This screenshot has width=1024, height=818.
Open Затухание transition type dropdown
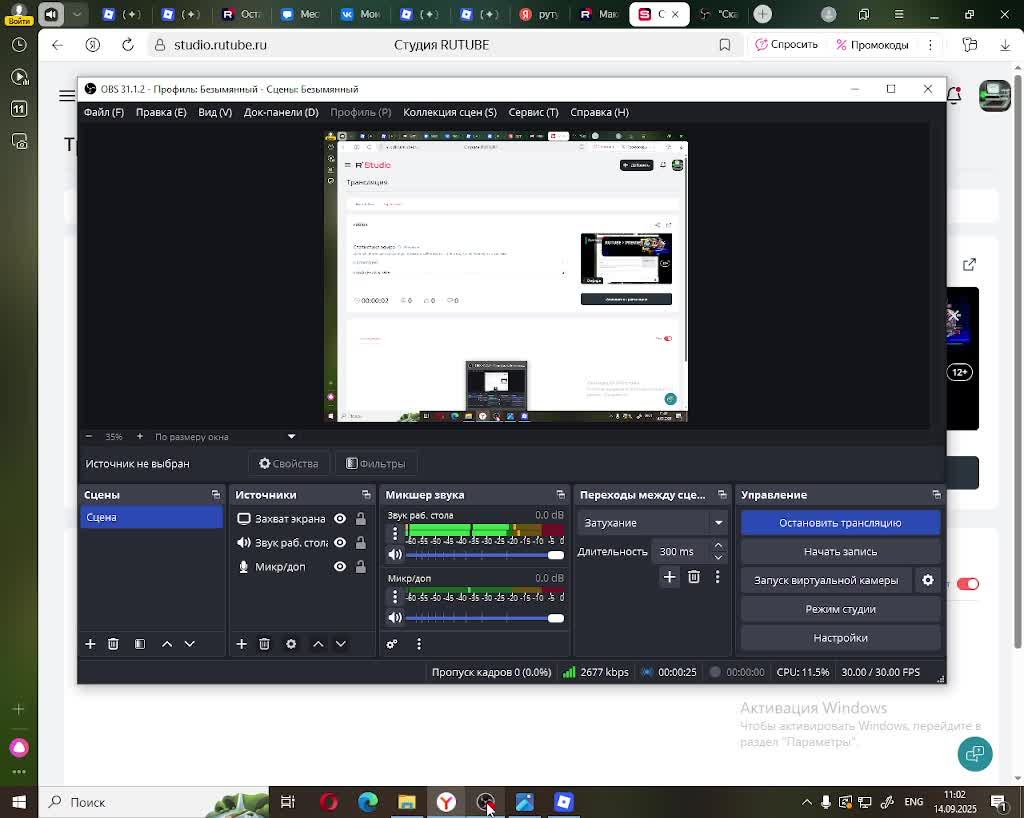click(x=652, y=523)
